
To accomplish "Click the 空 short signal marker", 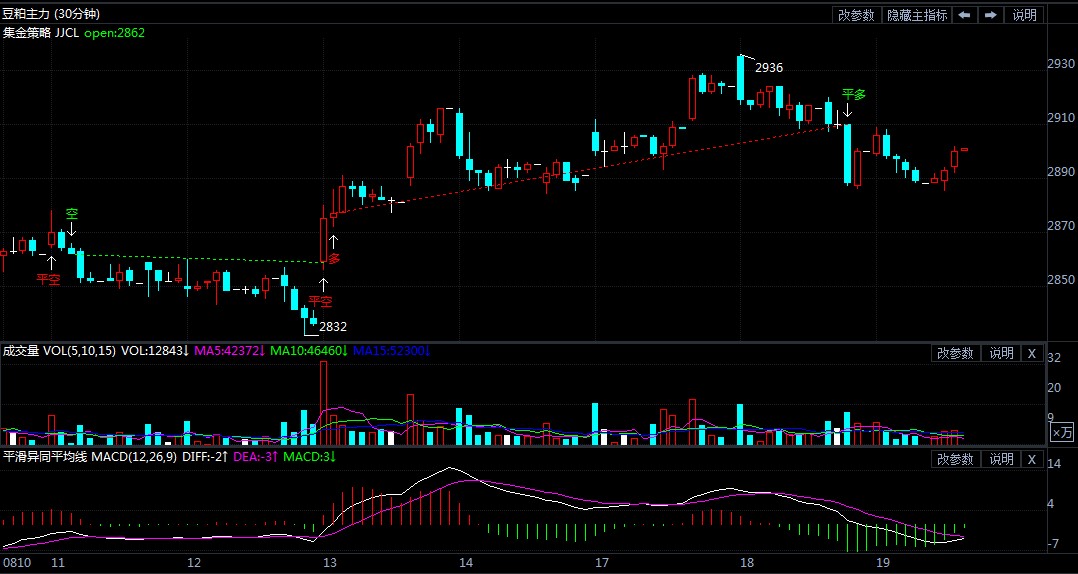I will [x=72, y=228].
